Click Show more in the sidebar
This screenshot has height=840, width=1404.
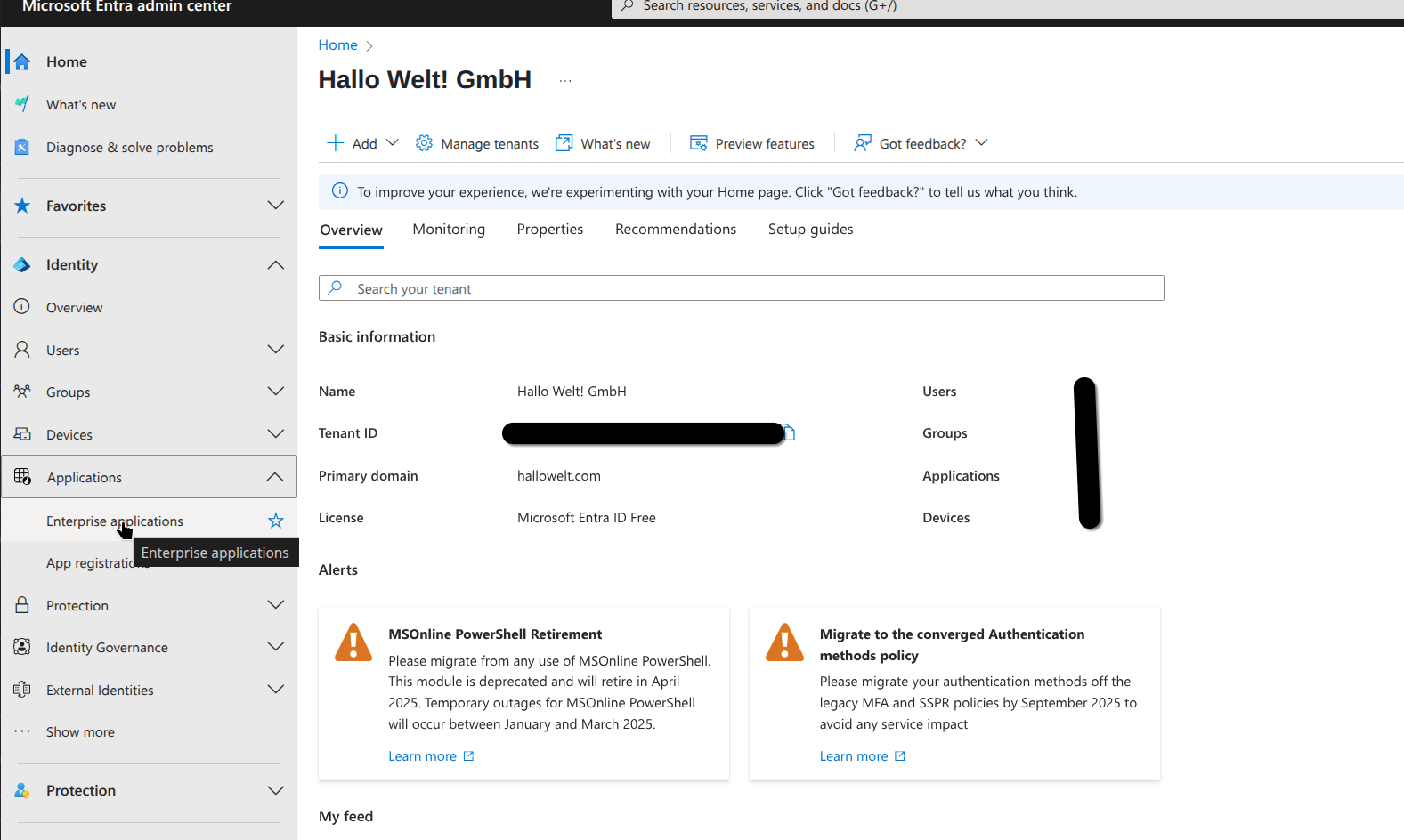(x=80, y=732)
